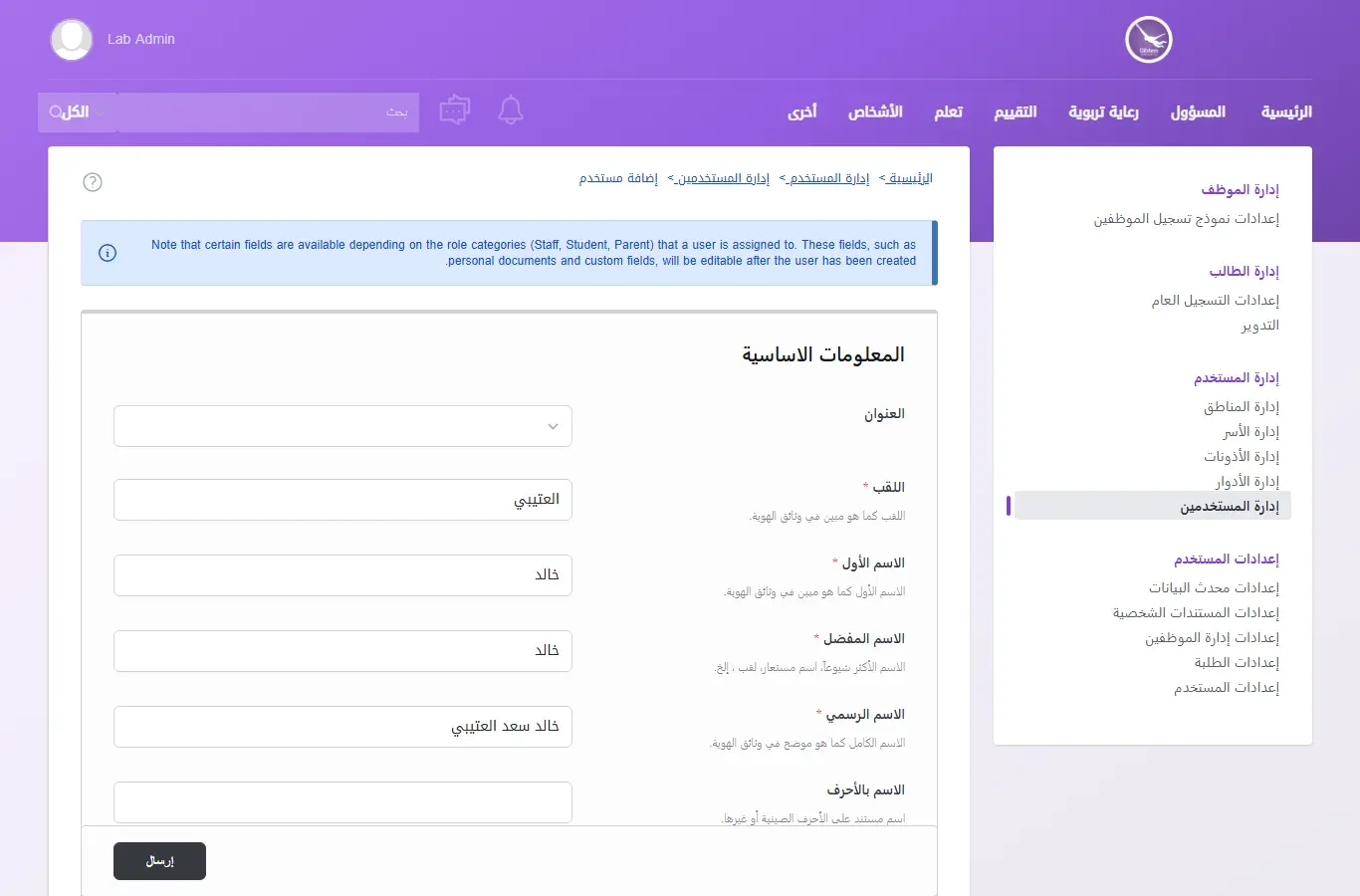Open إعدادات إدارة الموظفين sidebar link

point(1213,638)
